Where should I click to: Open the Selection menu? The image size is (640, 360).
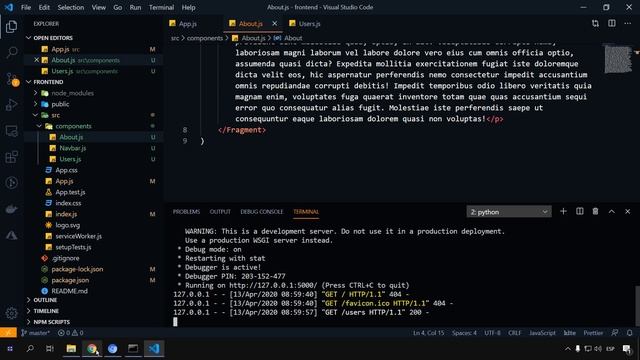(71, 7)
